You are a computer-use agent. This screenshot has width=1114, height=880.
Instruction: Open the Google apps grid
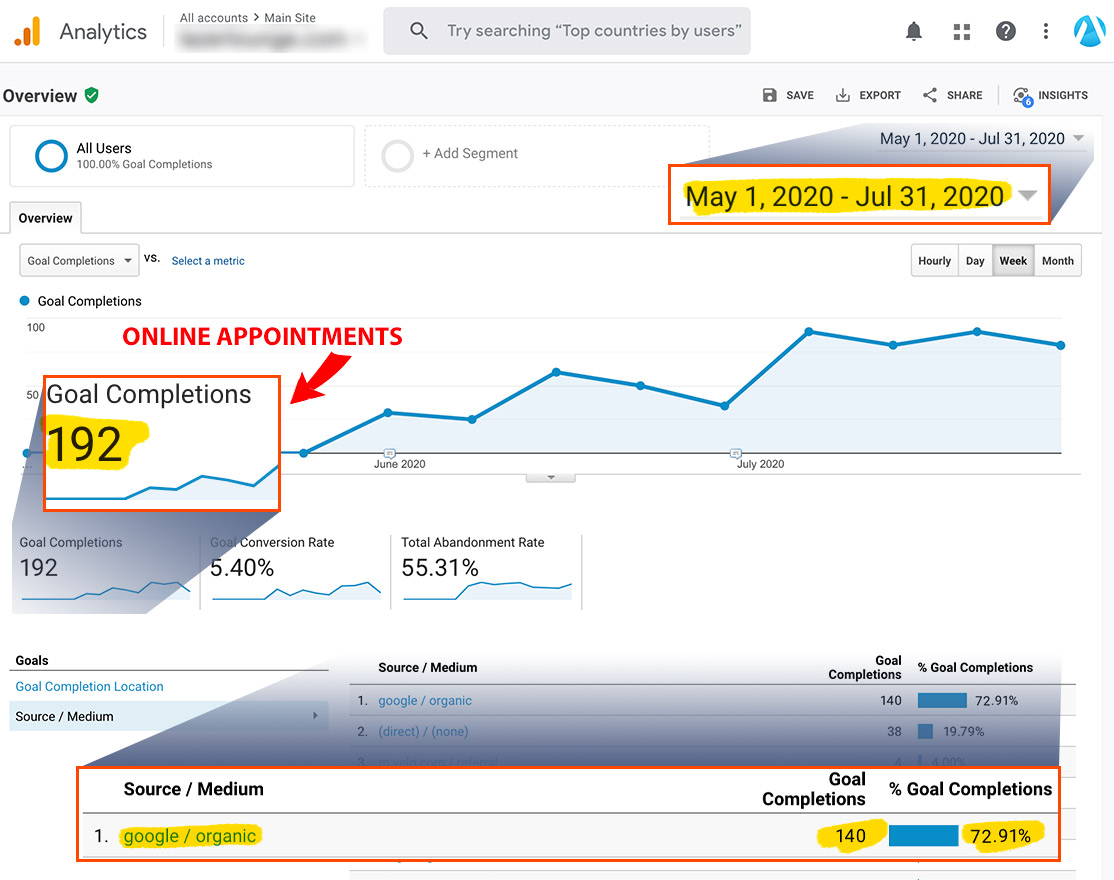(x=961, y=31)
